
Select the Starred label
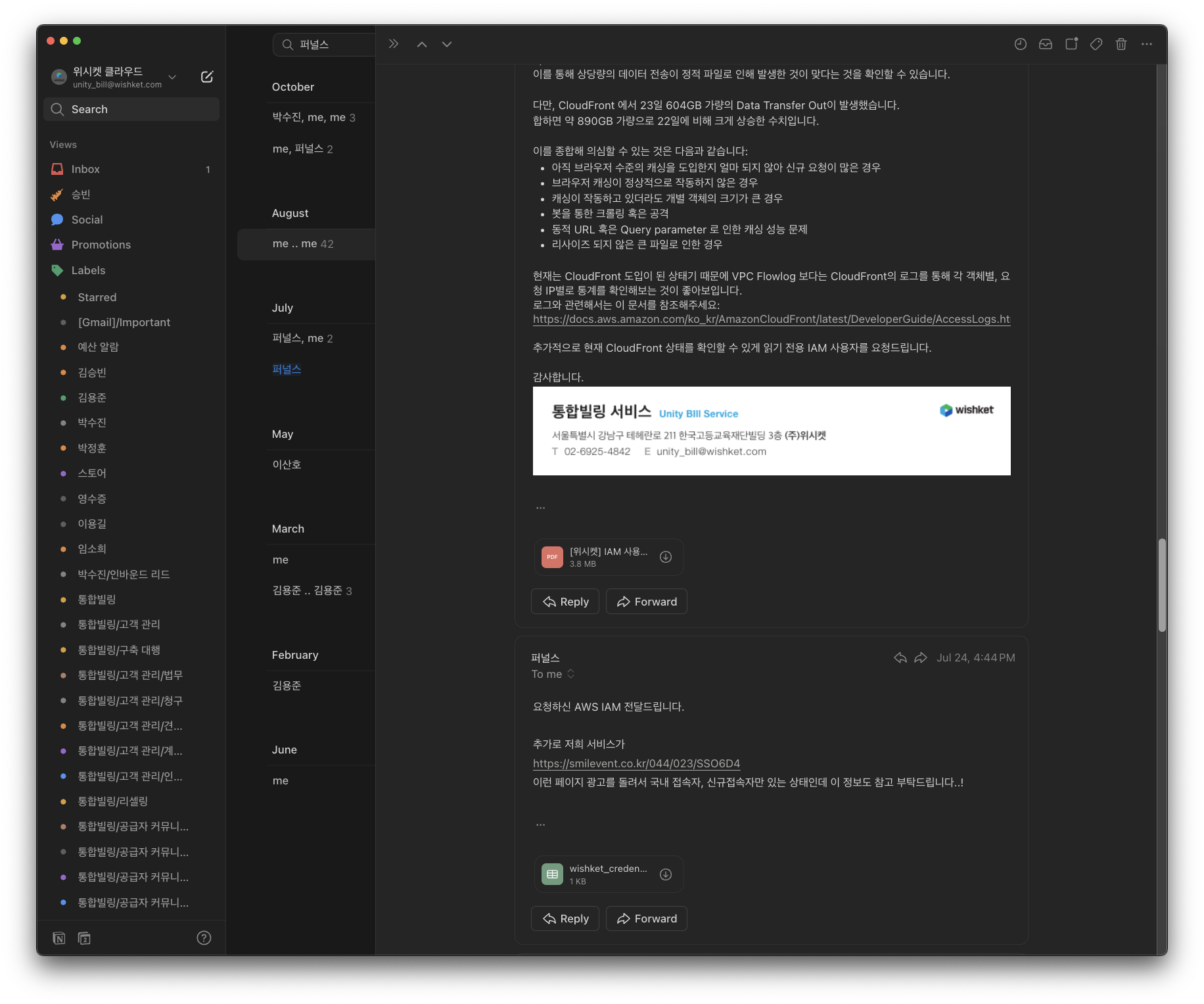click(97, 297)
